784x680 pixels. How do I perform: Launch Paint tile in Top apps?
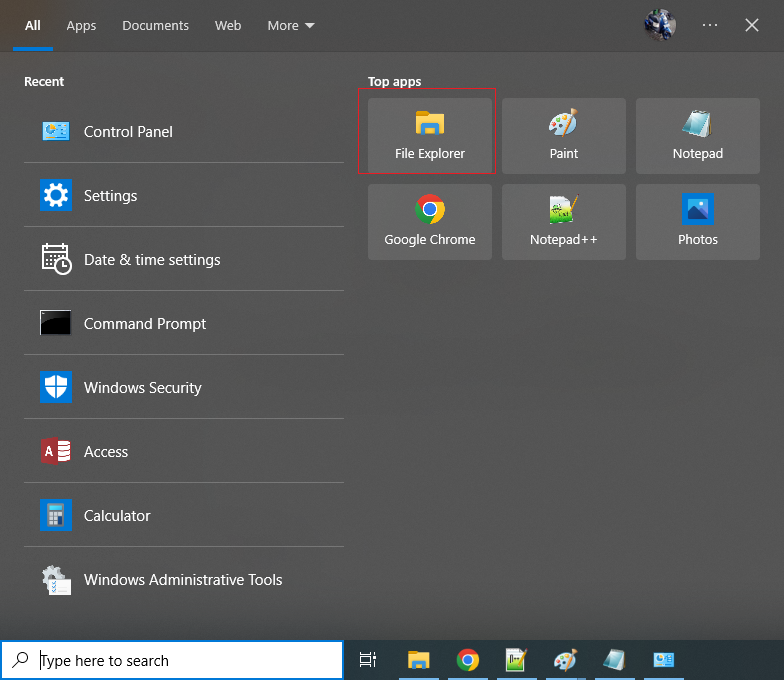[x=564, y=136]
